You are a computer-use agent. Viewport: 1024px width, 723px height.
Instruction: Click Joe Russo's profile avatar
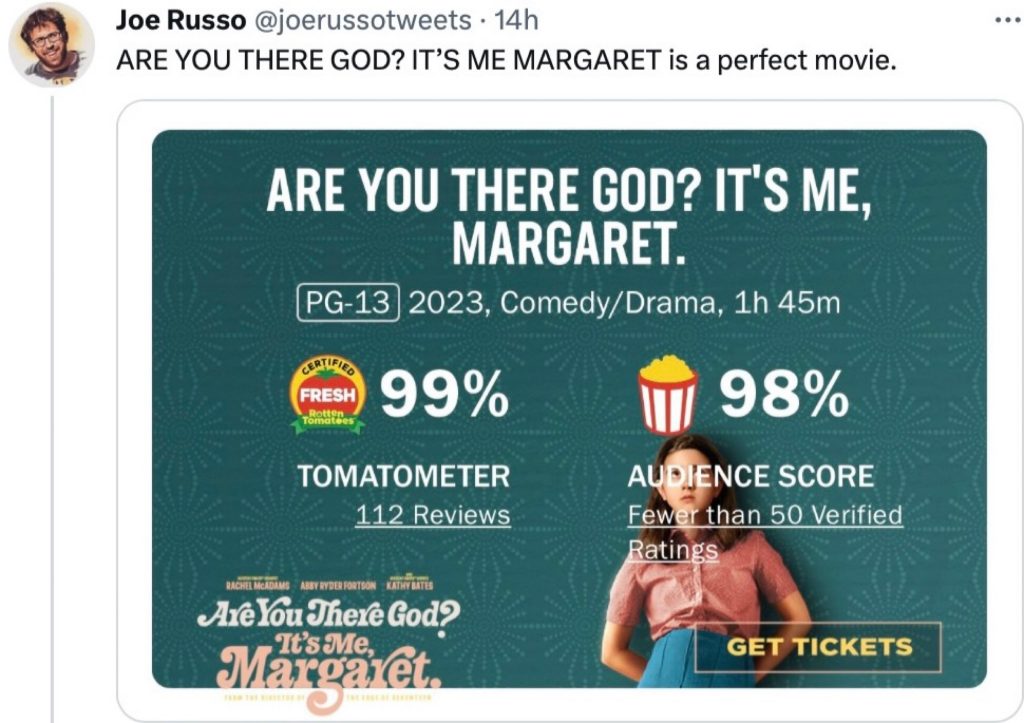[x=51, y=44]
